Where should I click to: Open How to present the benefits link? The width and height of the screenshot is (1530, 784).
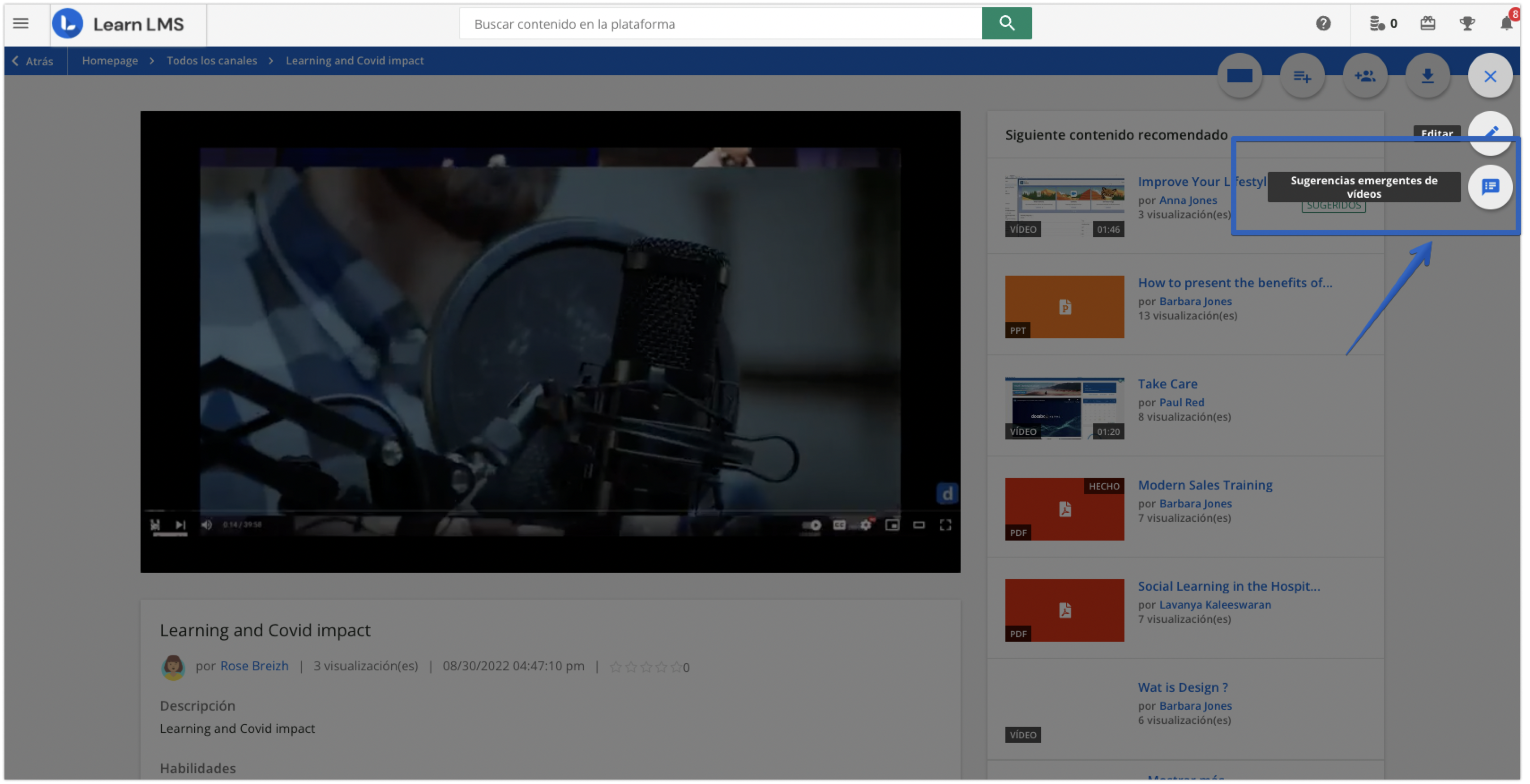(x=1235, y=283)
